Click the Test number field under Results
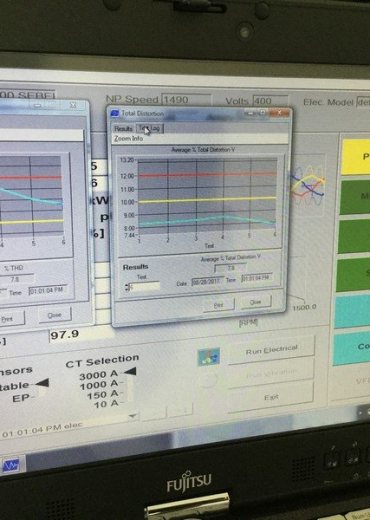 [x=144, y=286]
